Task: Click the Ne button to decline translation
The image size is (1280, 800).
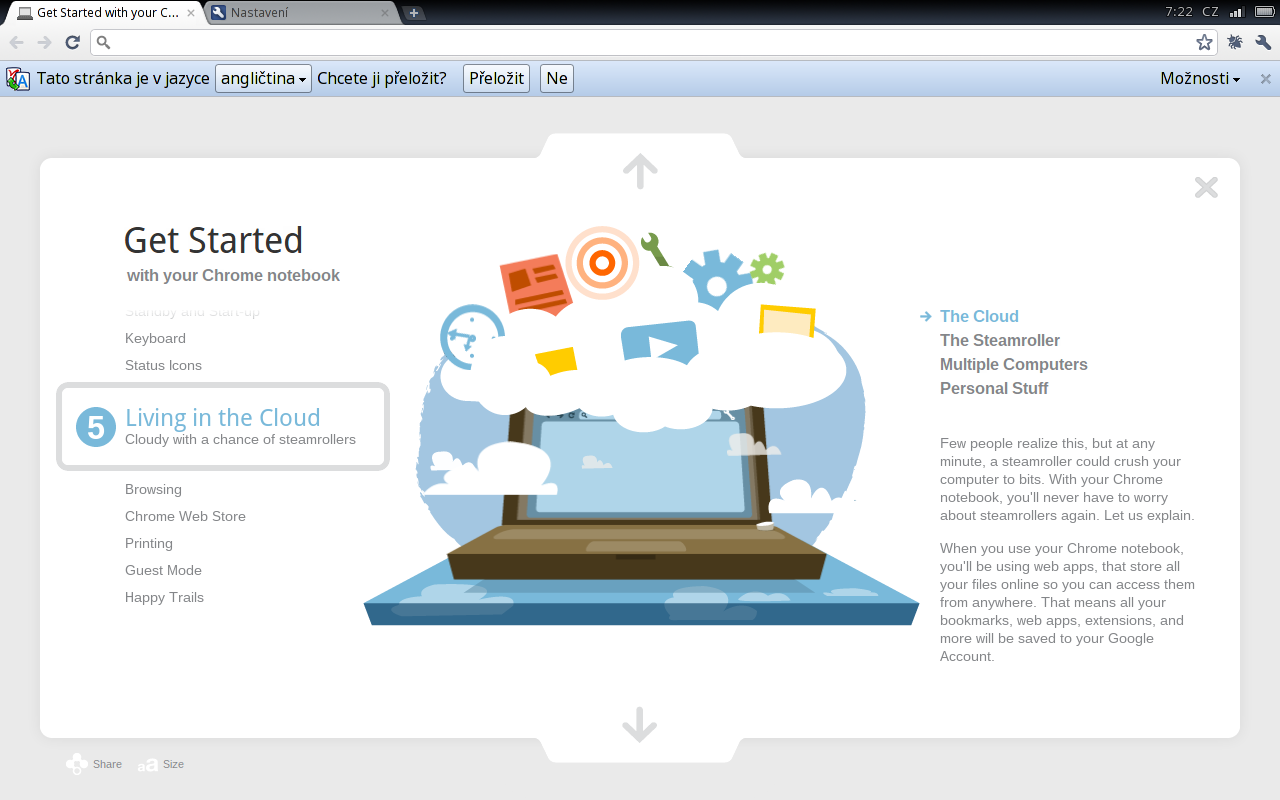Action: (x=557, y=79)
